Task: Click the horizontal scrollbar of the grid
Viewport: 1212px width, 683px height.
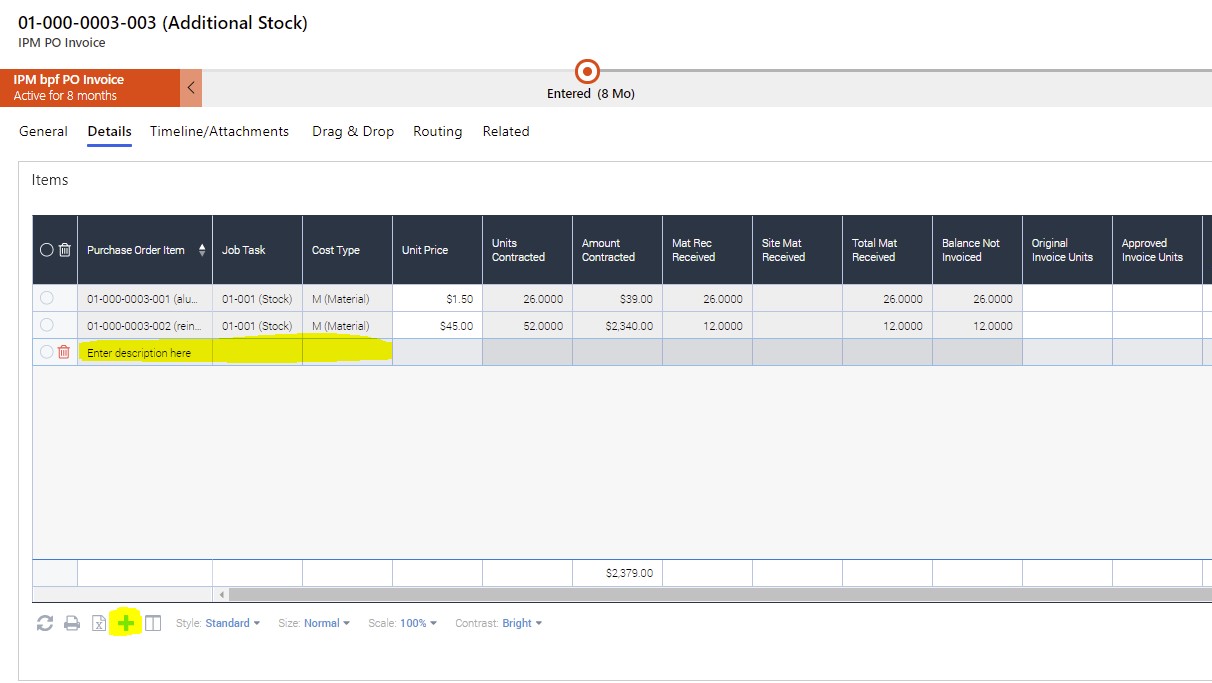Action: (x=720, y=594)
